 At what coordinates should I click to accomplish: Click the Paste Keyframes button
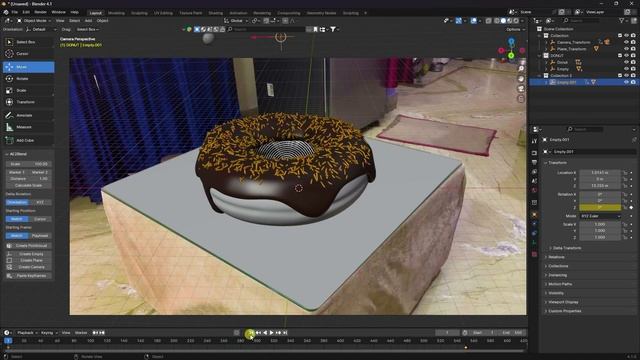pyautogui.click(x=28, y=276)
